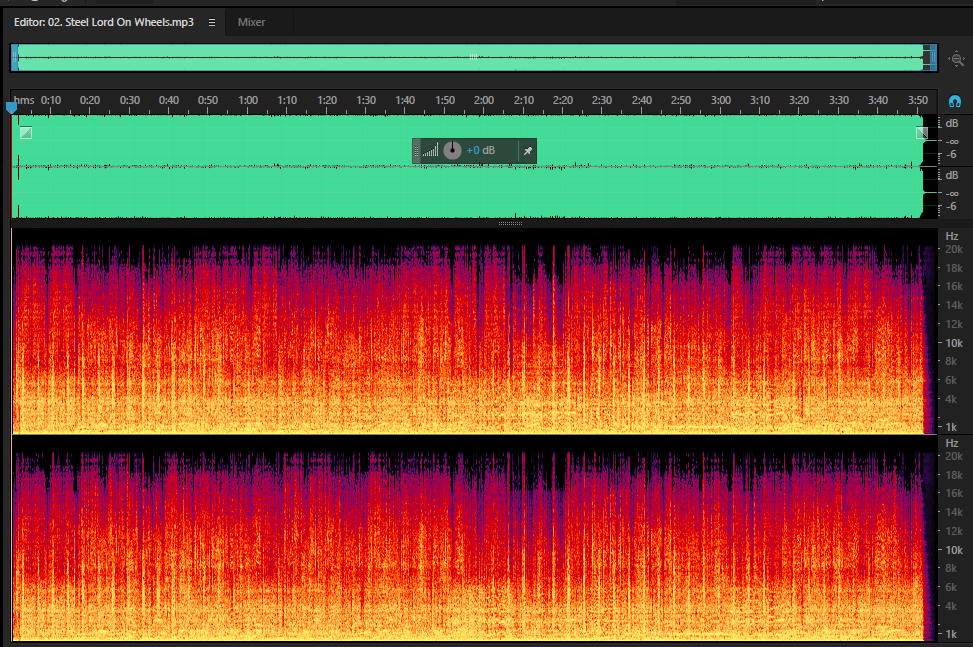
Task: Click the middle of the overview navigator bar
Action: click(473, 58)
